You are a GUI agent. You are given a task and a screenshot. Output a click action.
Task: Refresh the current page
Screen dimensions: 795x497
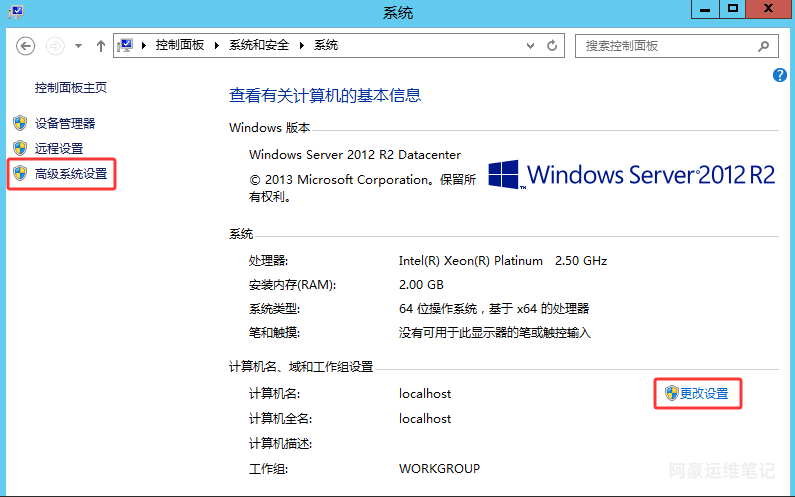tap(552, 46)
